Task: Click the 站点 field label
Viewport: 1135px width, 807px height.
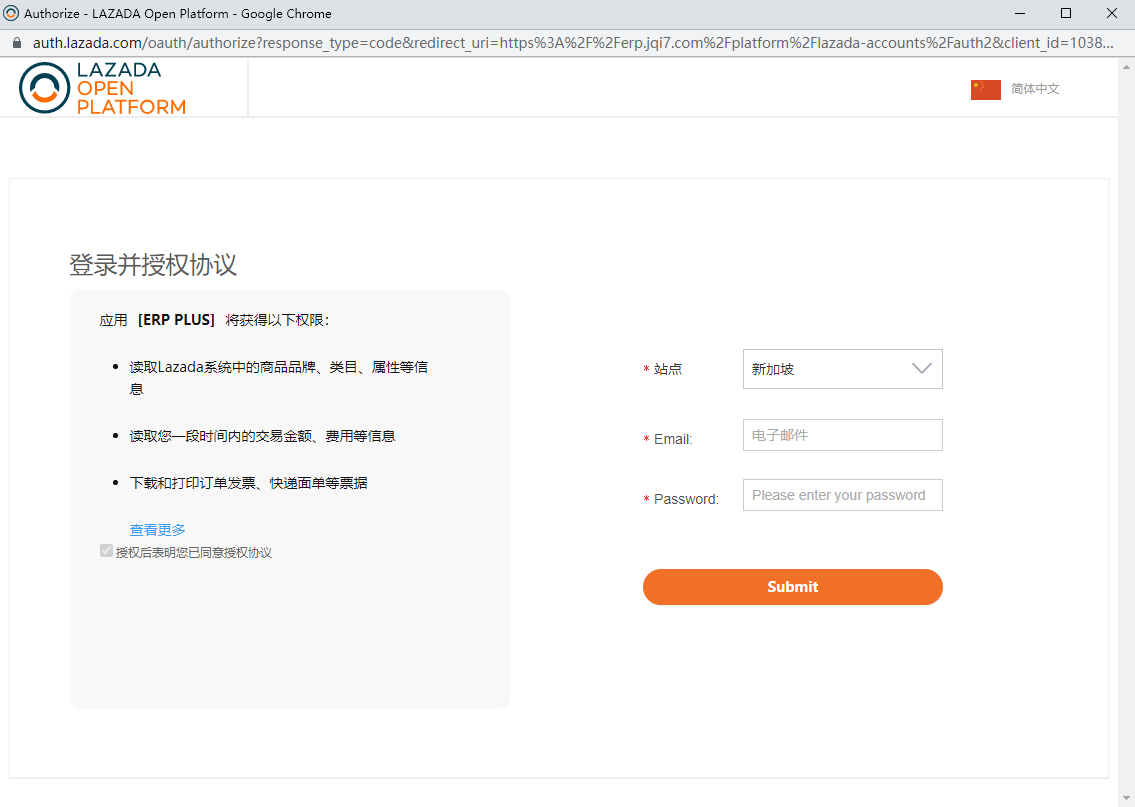Action: tap(667, 369)
